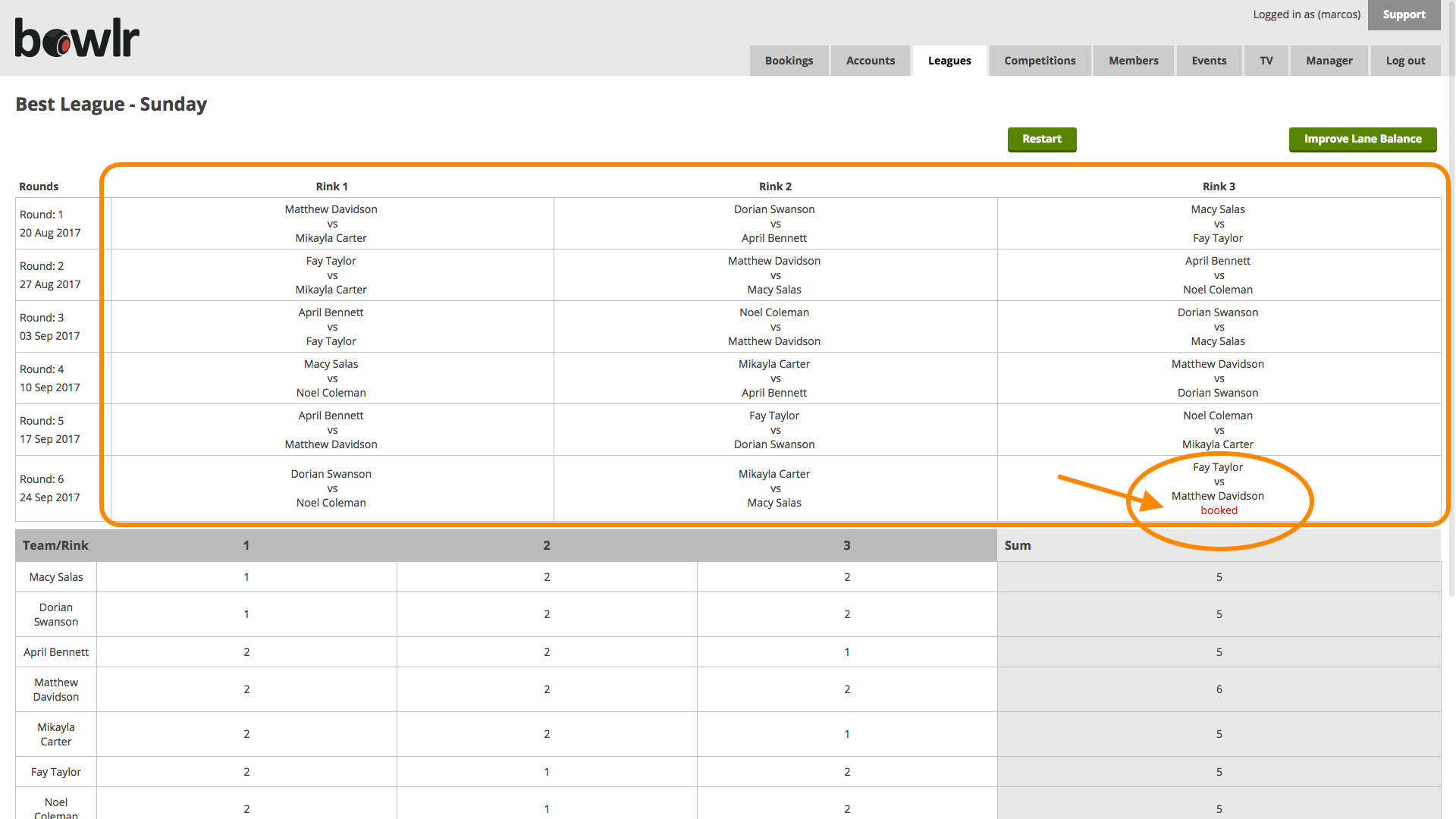Select Round 5 Rink 1 match Bennett vs Davidson
1456x819 pixels.
click(x=331, y=430)
